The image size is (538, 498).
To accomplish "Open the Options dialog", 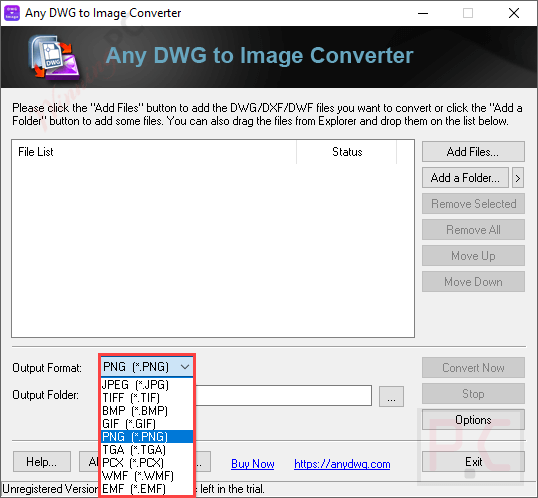I will (473, 420).
